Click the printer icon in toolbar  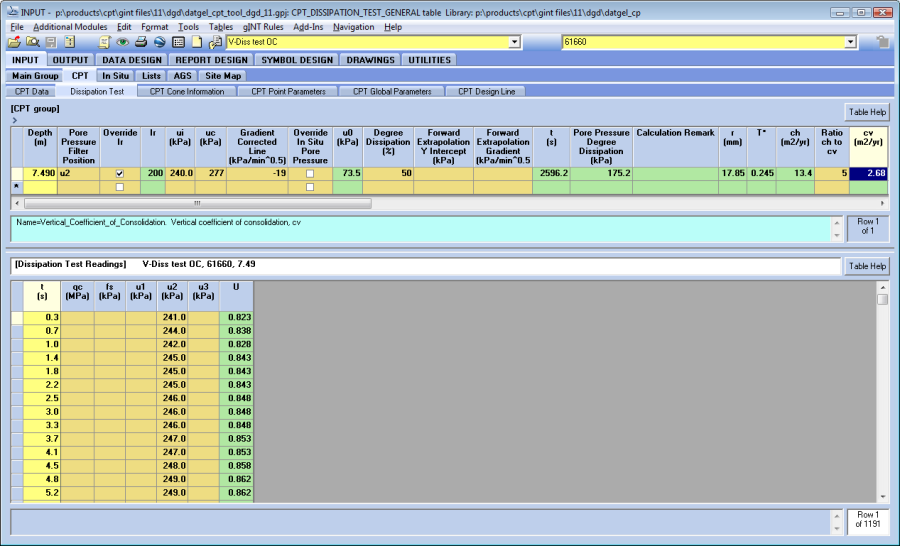point(141,42)
